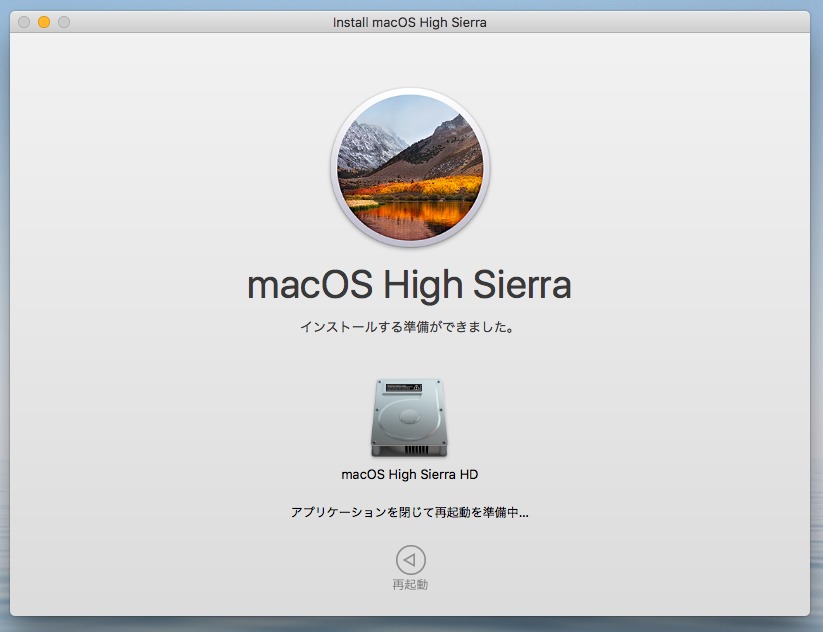
Task: Click the greyed-out zoom window button
Action: (x=64, y=22)
